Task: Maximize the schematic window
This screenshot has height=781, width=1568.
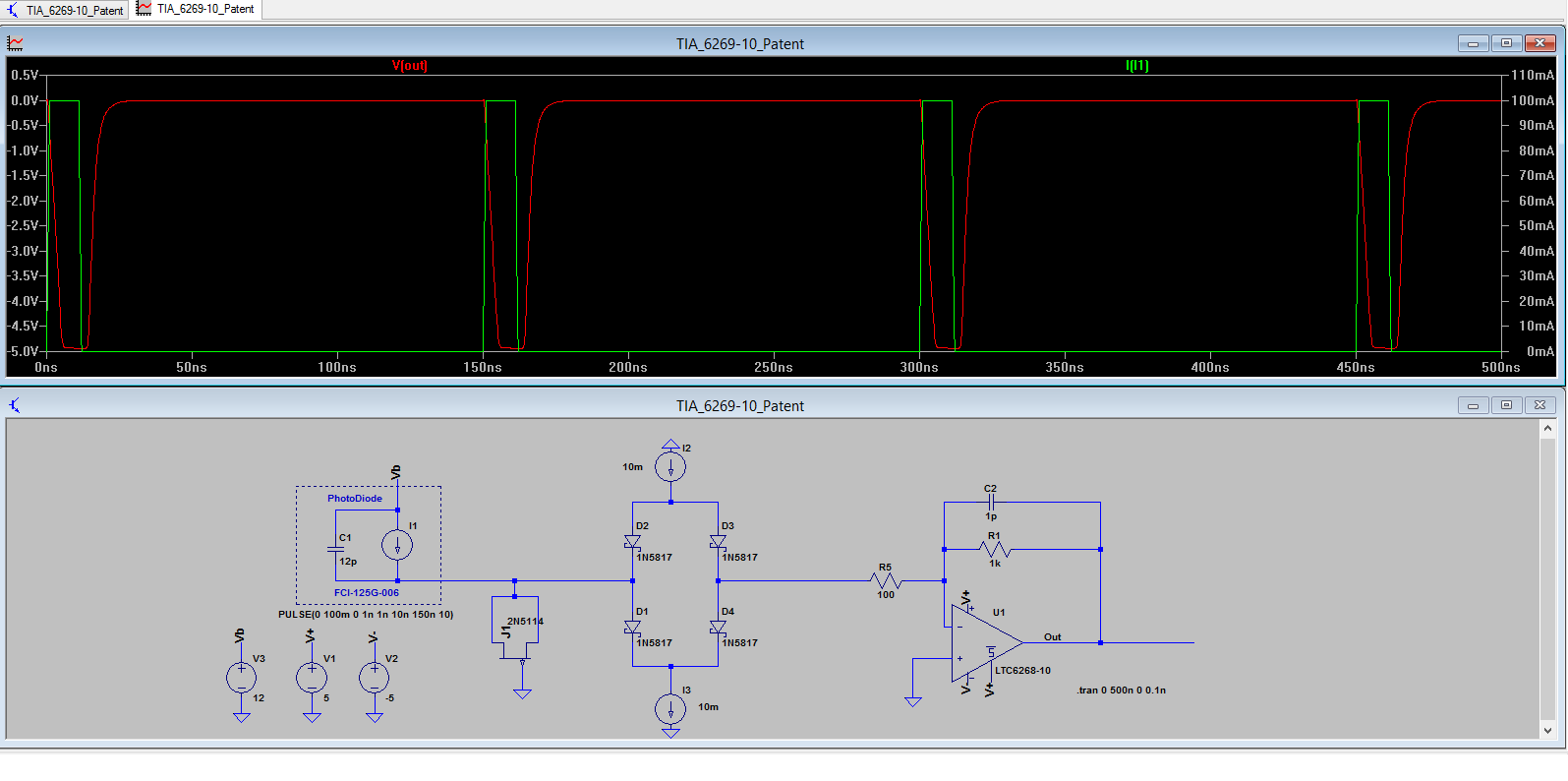Action: pyautogui.click(x=1506, y=405)
